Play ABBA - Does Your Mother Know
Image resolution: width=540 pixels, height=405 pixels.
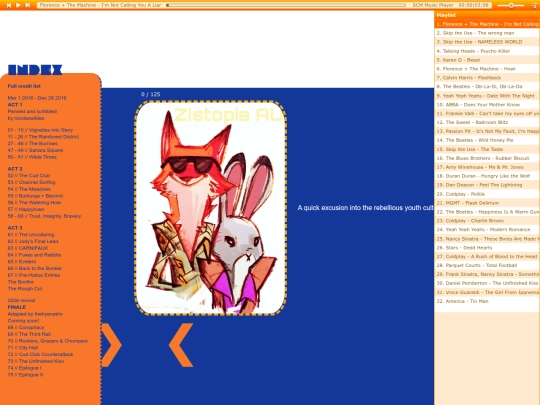pyautogui.click(x=487, y=105)
